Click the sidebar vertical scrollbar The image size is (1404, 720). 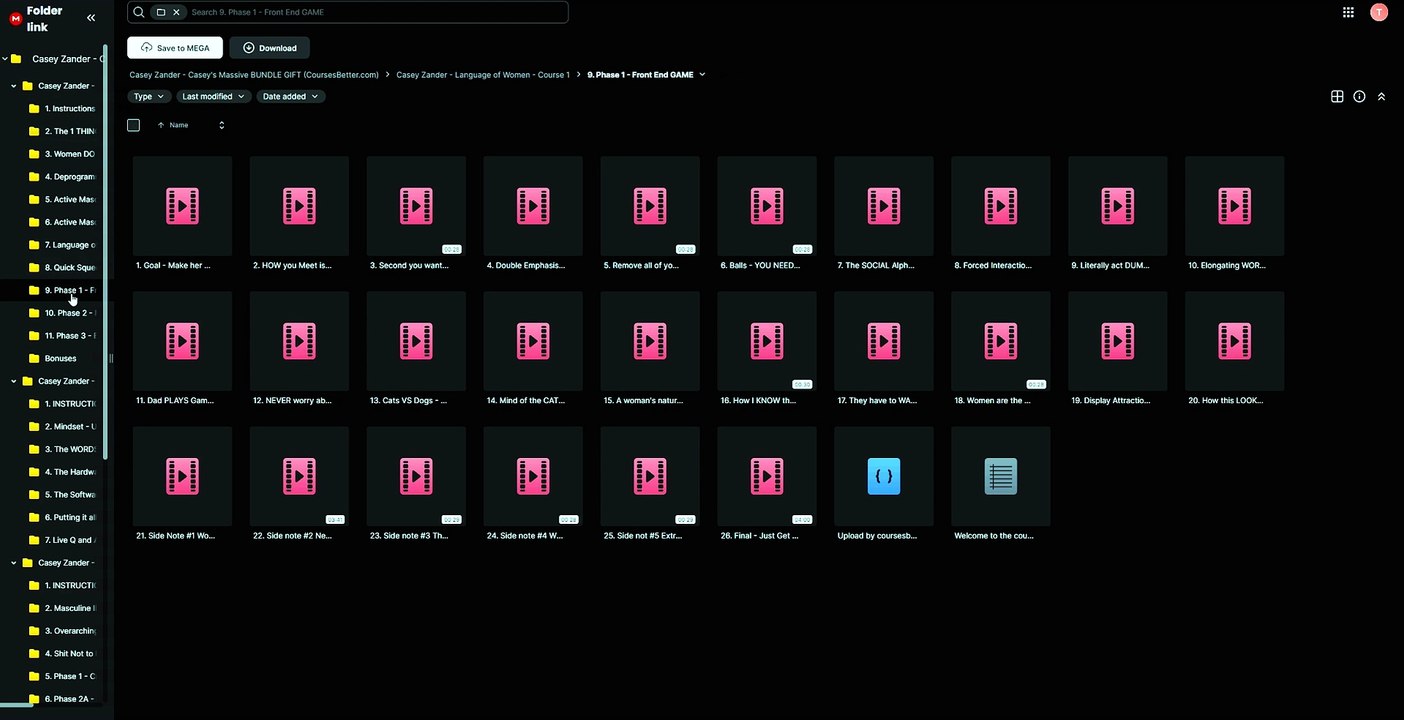[x=105, y=250]
